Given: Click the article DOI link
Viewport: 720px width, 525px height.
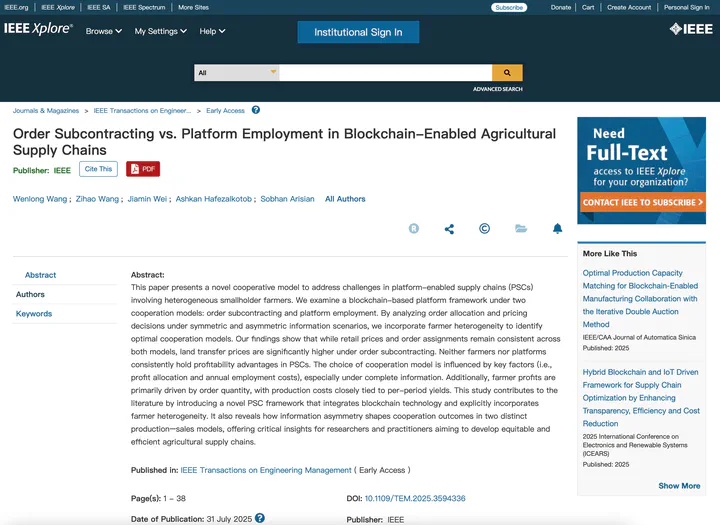Looking at the screenshot, I should click(414, 498).
